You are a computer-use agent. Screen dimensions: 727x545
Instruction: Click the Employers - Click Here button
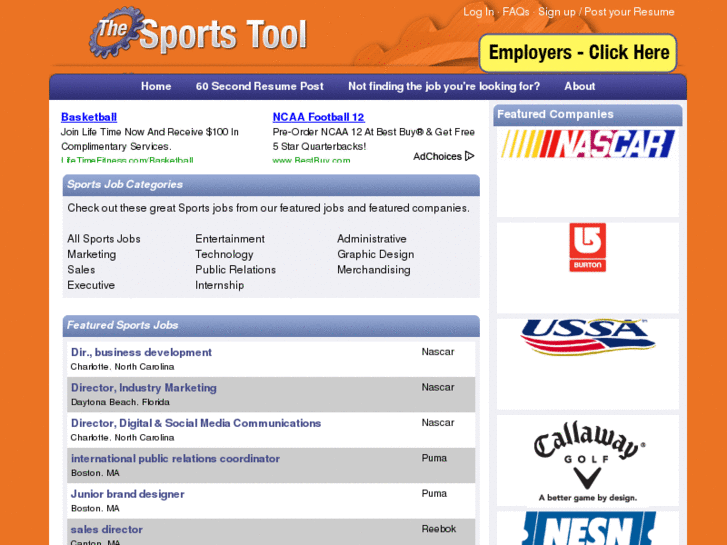[578, 52]
